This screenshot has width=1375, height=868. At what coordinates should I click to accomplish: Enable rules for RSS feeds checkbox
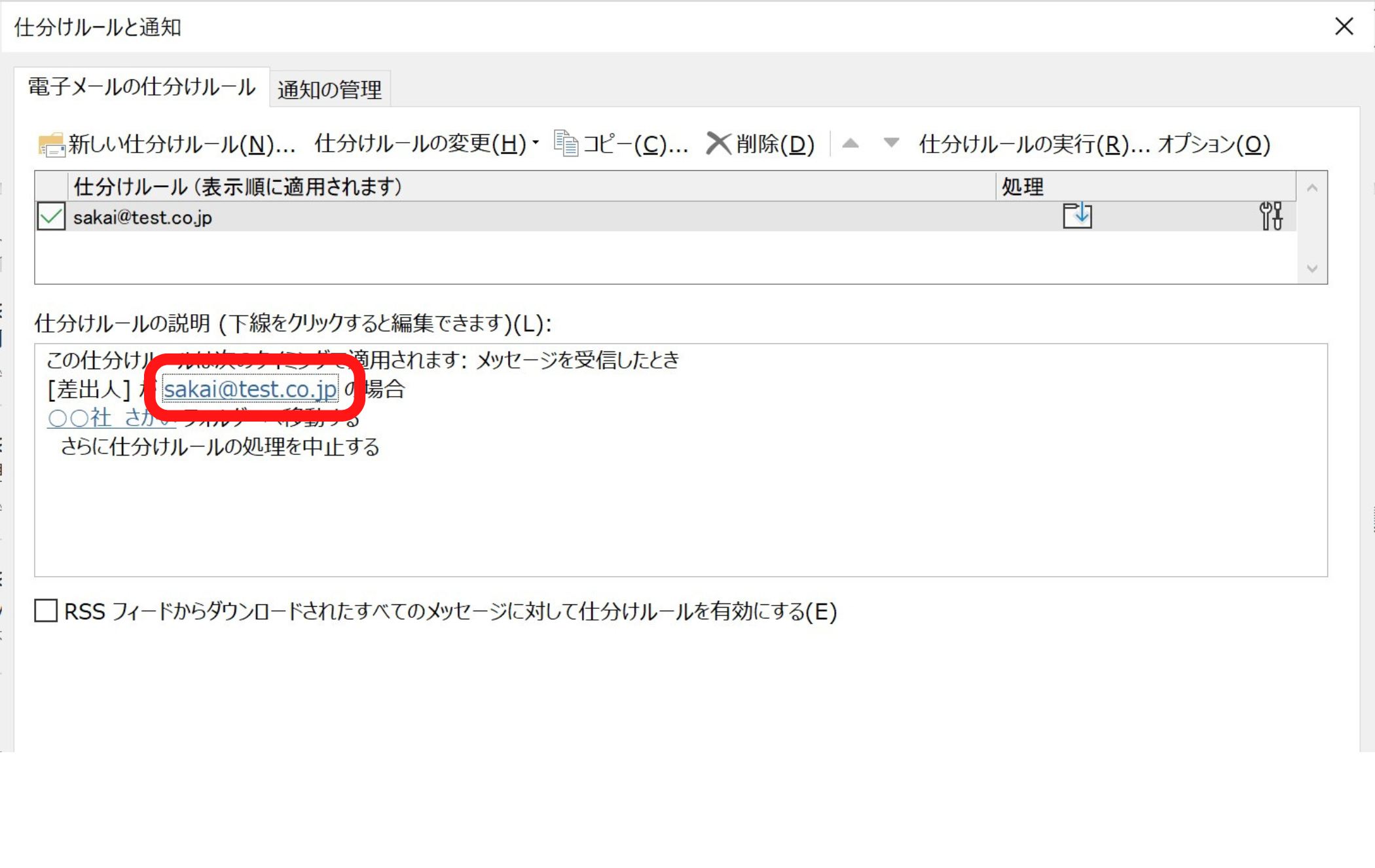tap(46, 611)
